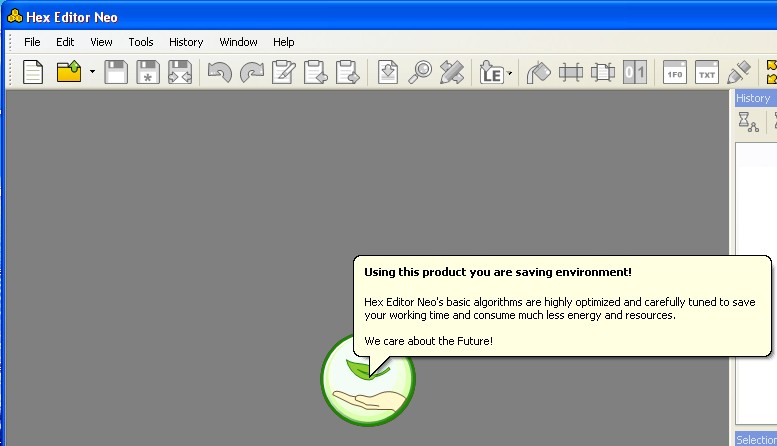Click the clipboard with pencil icon
This screenshot has width=777, height=446.
(284, 72)
